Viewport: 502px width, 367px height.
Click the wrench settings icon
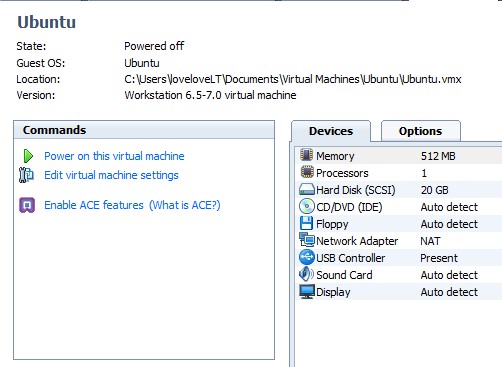click(26, 175)
